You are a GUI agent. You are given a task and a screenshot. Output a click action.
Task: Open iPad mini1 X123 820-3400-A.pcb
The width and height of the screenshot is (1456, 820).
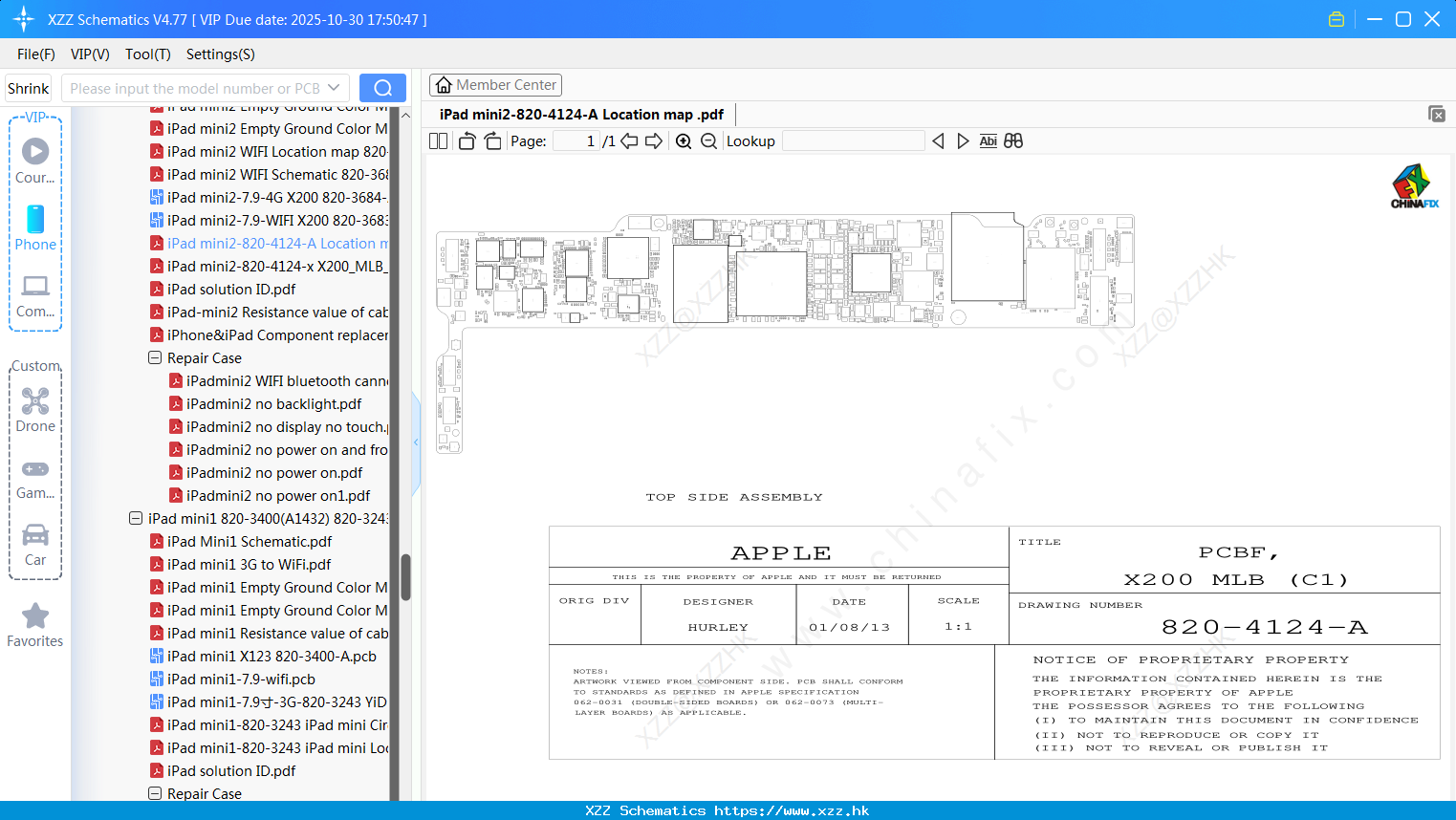(263, 657)
